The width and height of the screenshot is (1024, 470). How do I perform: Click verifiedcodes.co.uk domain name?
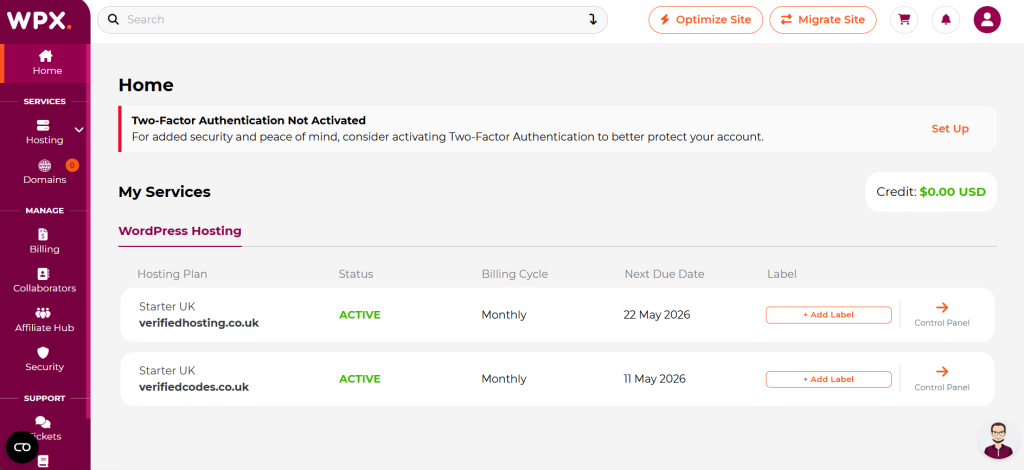pos(194,387)
